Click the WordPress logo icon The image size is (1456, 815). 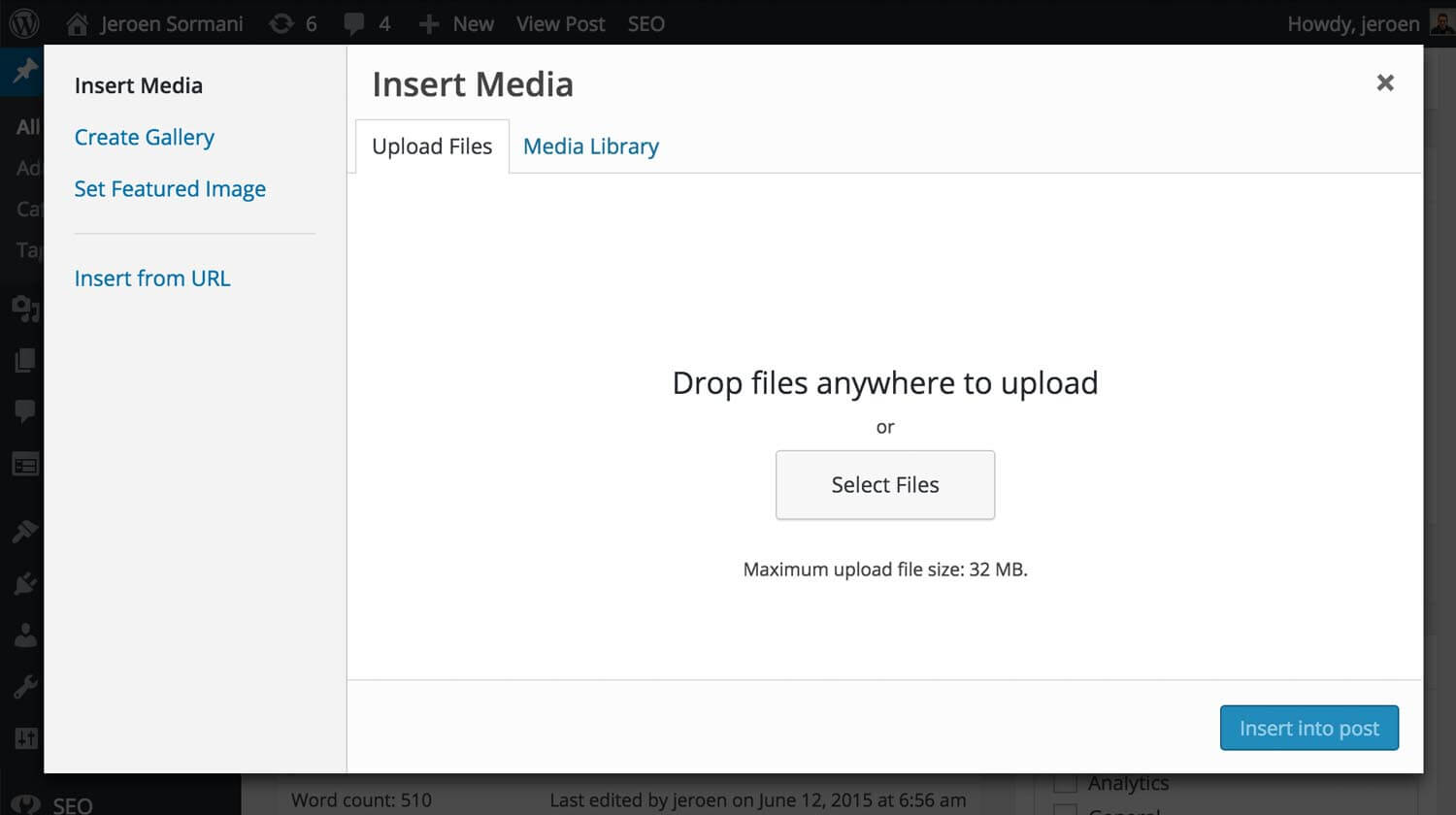(x=24, y=23)
